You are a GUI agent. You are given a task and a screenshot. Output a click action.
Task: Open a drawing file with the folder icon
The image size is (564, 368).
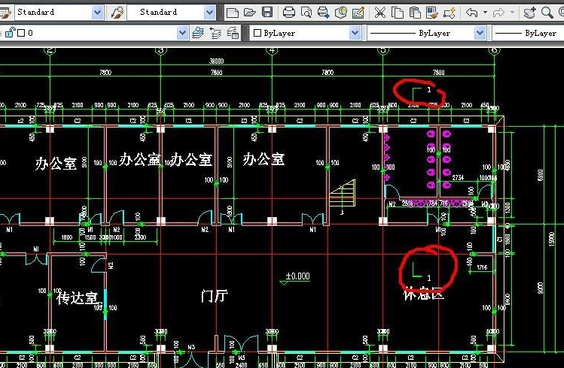click(250, 13)
